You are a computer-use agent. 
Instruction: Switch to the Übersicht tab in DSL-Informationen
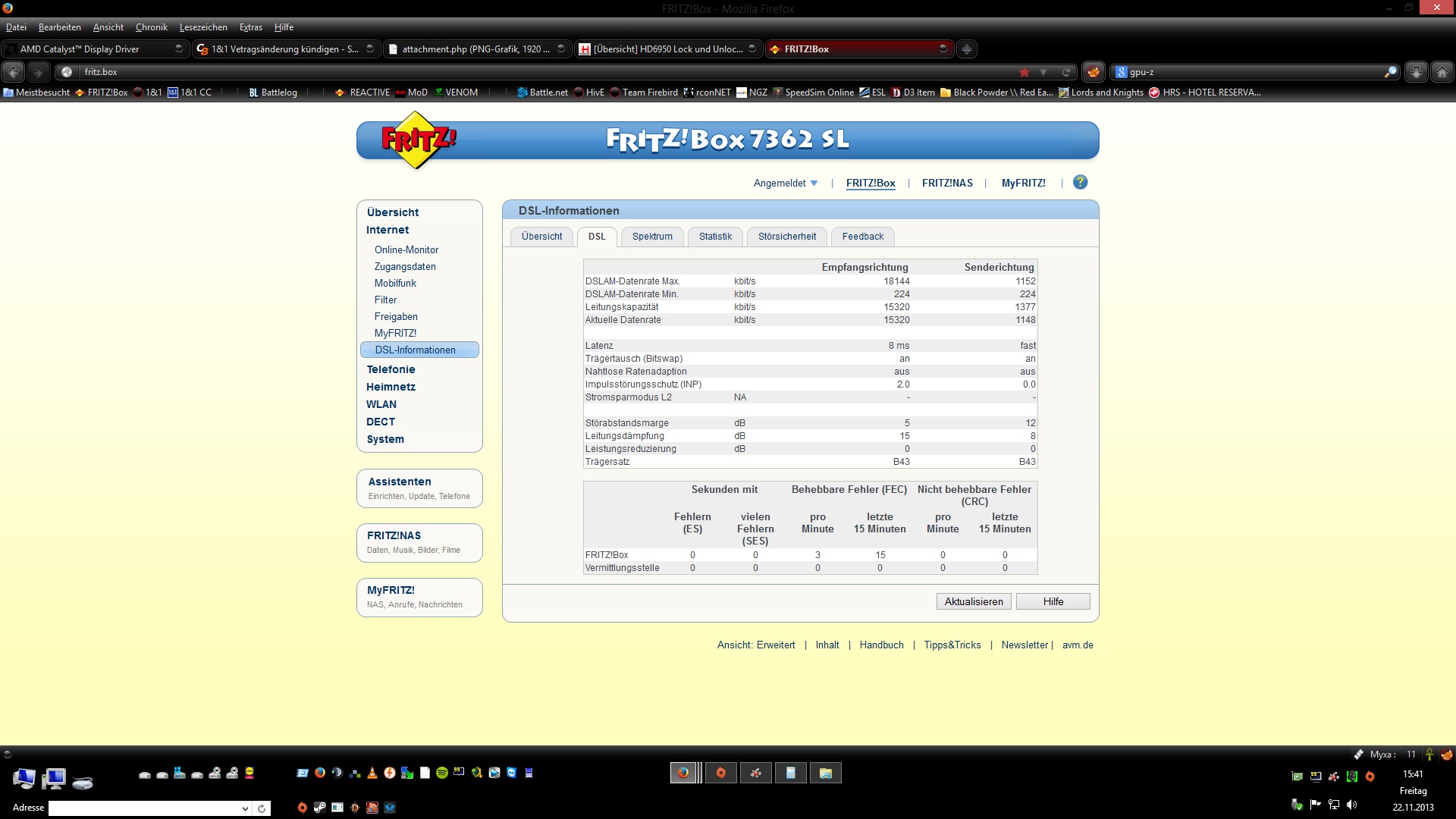tap(542, 237)
